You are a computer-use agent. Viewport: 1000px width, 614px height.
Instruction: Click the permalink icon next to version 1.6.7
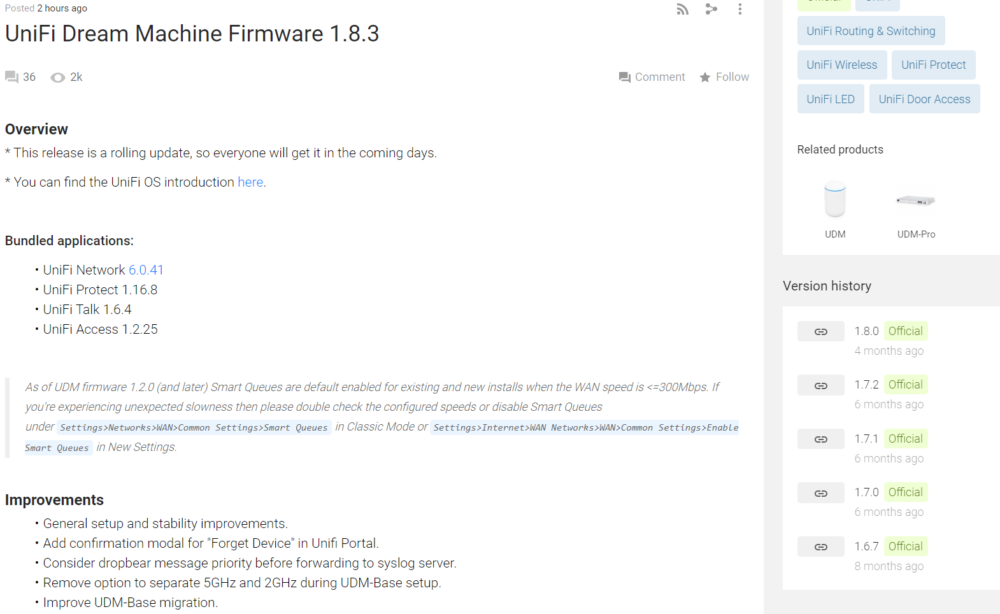click(820, 546)
